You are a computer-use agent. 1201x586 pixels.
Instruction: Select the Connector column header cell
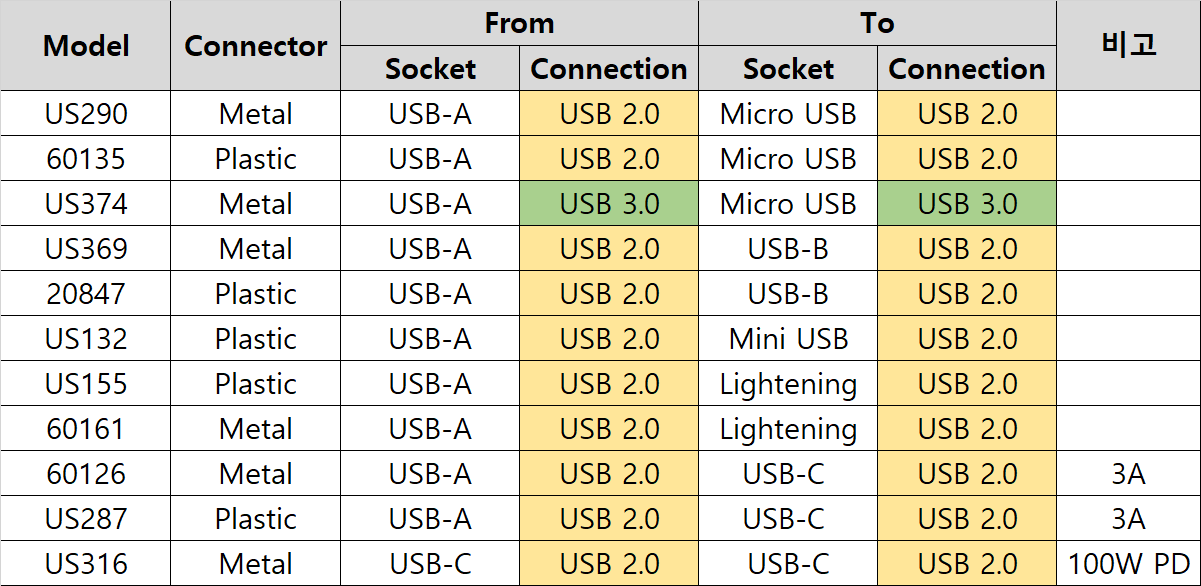[256, 46]
